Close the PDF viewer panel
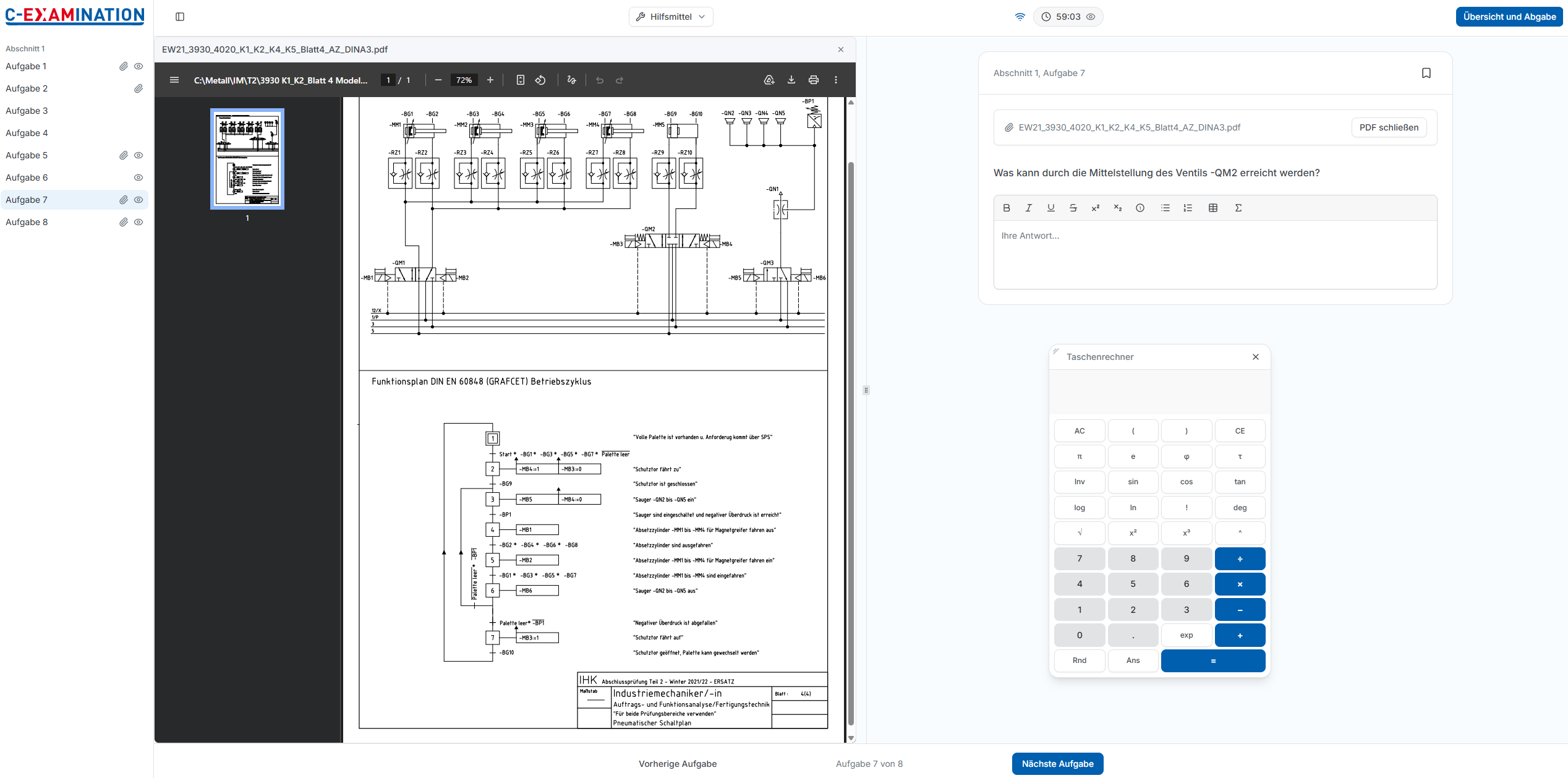This screenshot has width=1568, height=778. pos(841,49)
